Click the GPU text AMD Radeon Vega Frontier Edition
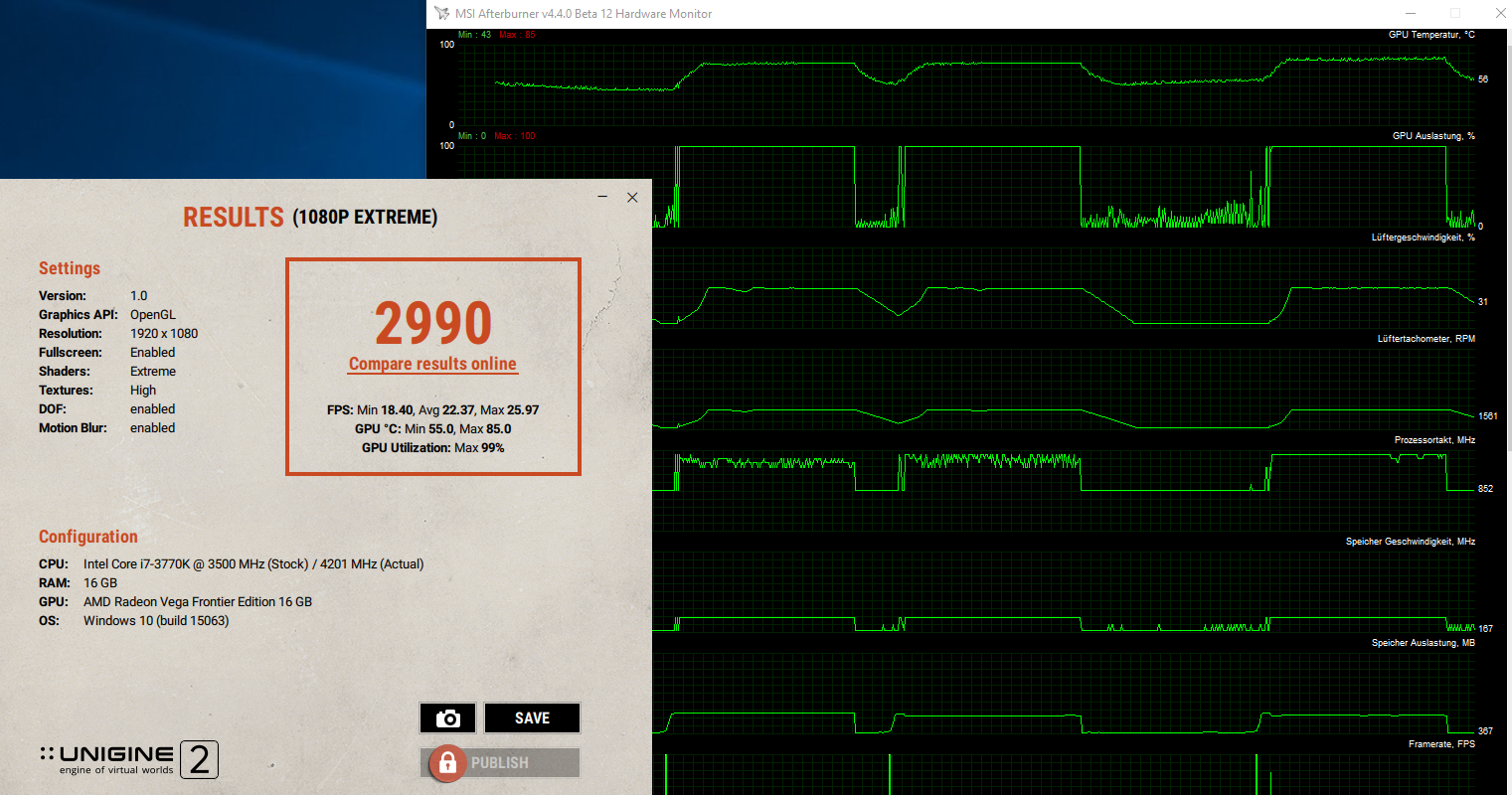 pos(198,602)
